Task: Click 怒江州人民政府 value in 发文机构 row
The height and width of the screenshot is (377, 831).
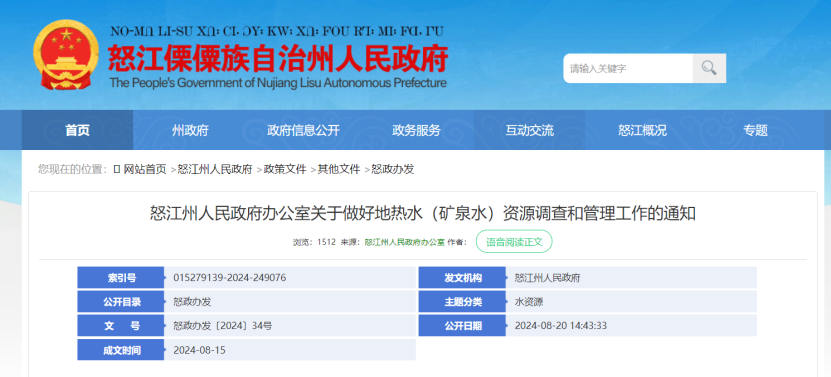Action: coord(547,278)
